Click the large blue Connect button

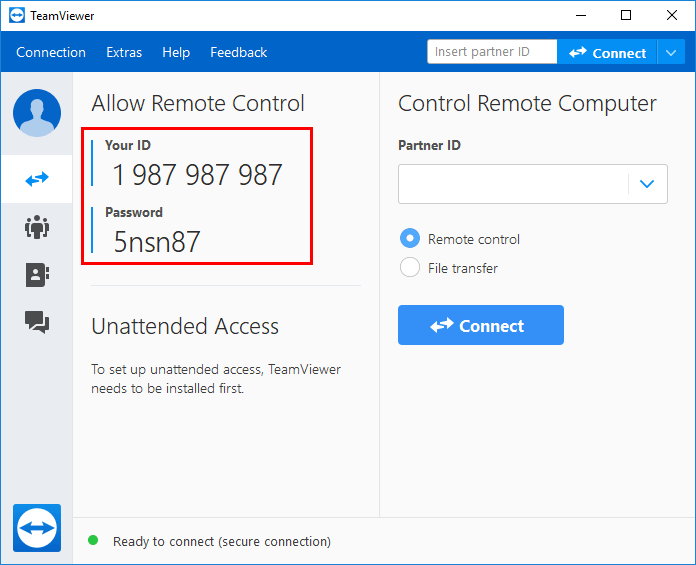[x=481, y=325]
